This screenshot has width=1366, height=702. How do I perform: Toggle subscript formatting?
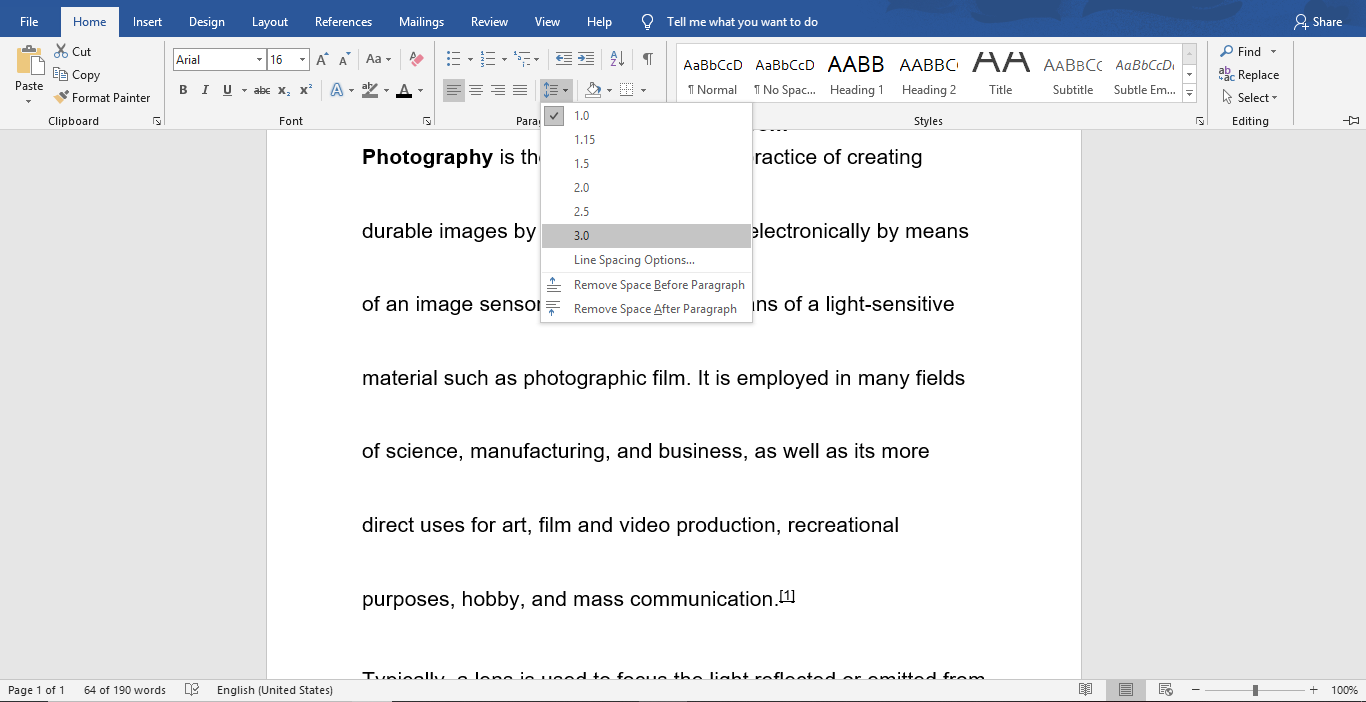(x=282, y=89)
